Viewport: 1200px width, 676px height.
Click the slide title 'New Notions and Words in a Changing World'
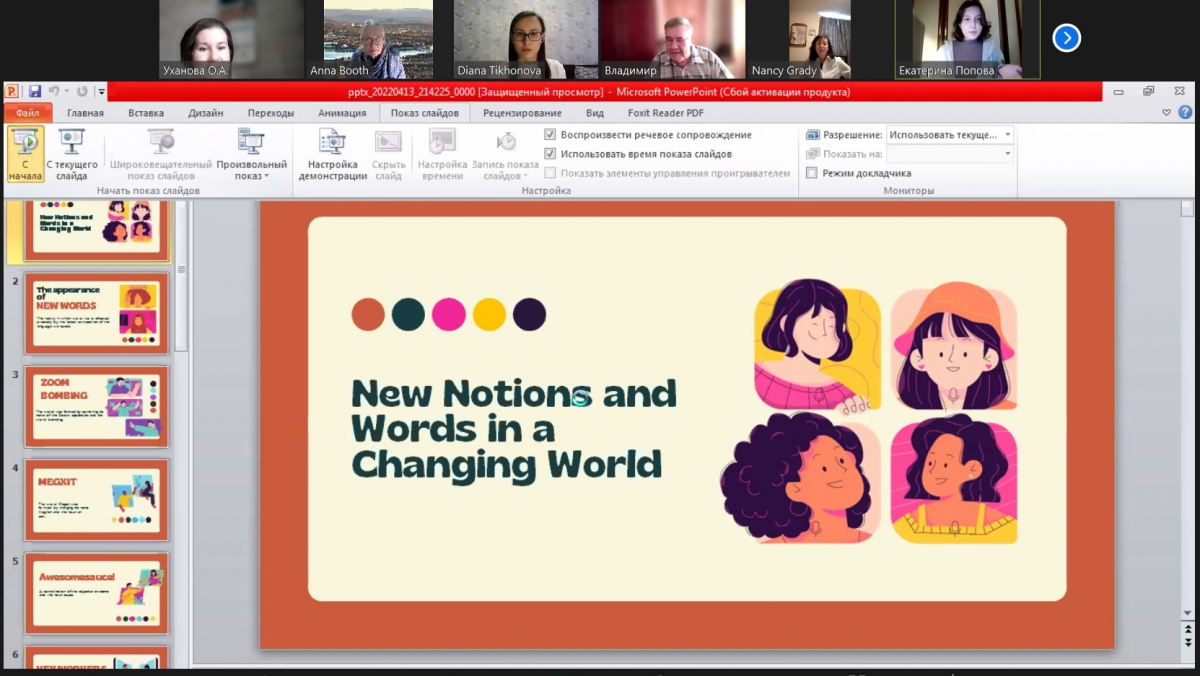(514, 429)
